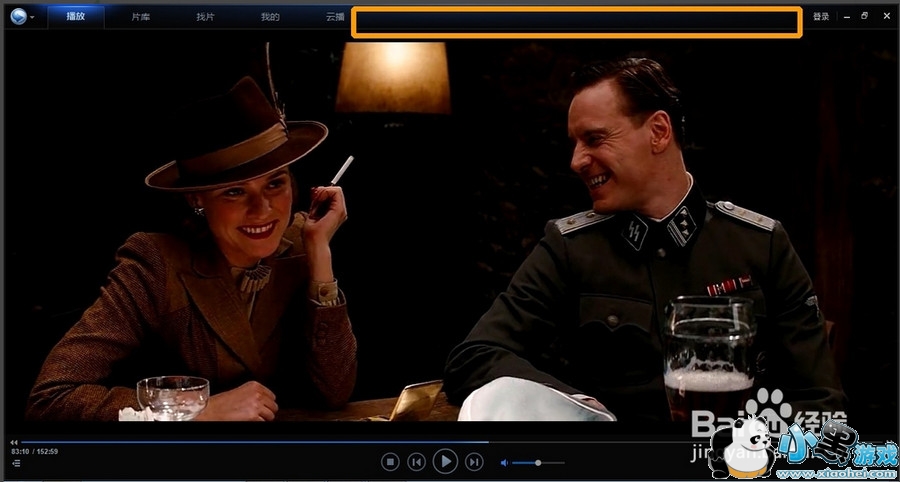Restore down the player window
This screenshot has height=482, width=900.
[x=864, y=16]
